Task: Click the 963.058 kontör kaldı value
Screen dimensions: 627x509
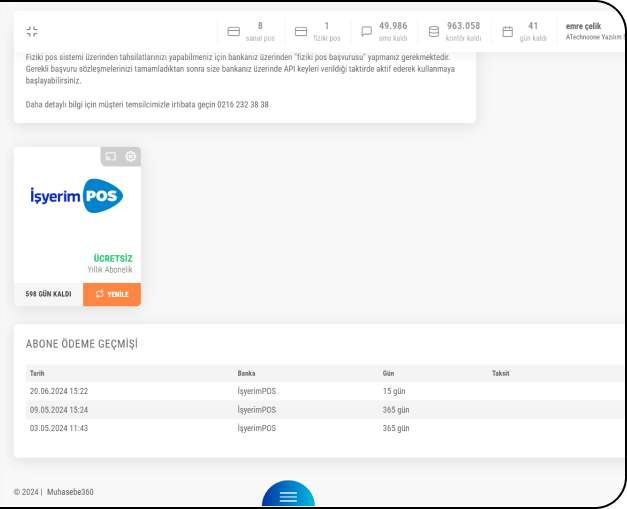Action: coord(463,26)
